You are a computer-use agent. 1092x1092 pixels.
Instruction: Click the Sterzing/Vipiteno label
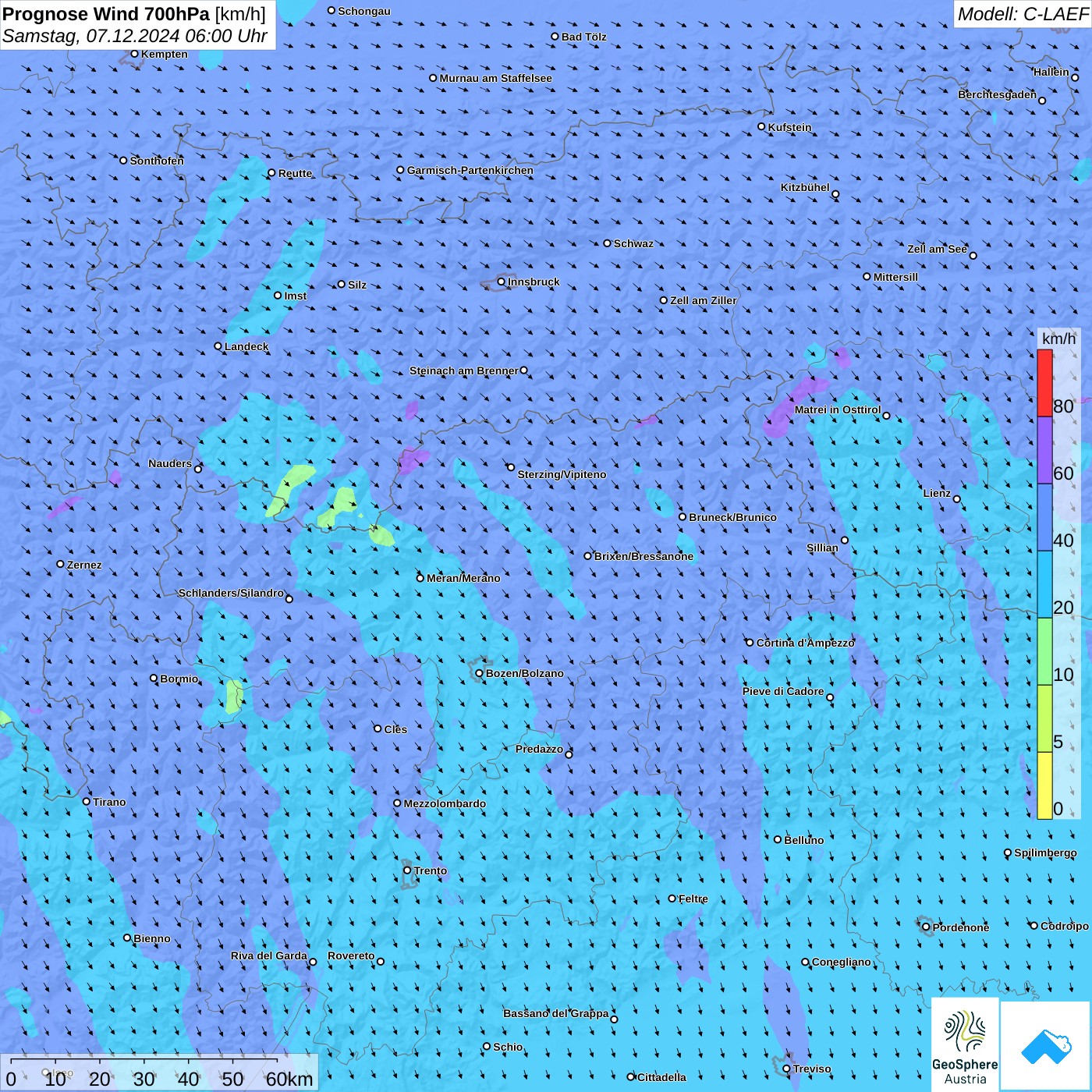(562, 474)
